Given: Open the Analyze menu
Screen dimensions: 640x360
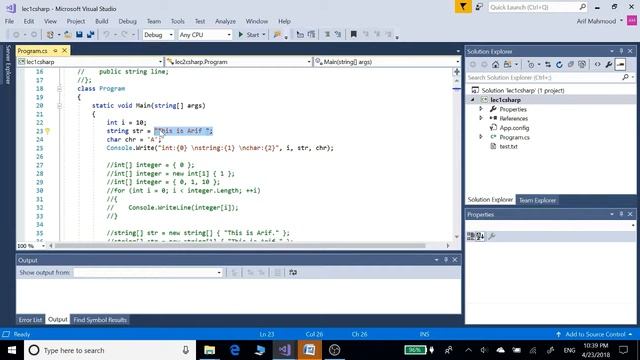Looking at the screenshot, I should (x=225, y=21).
